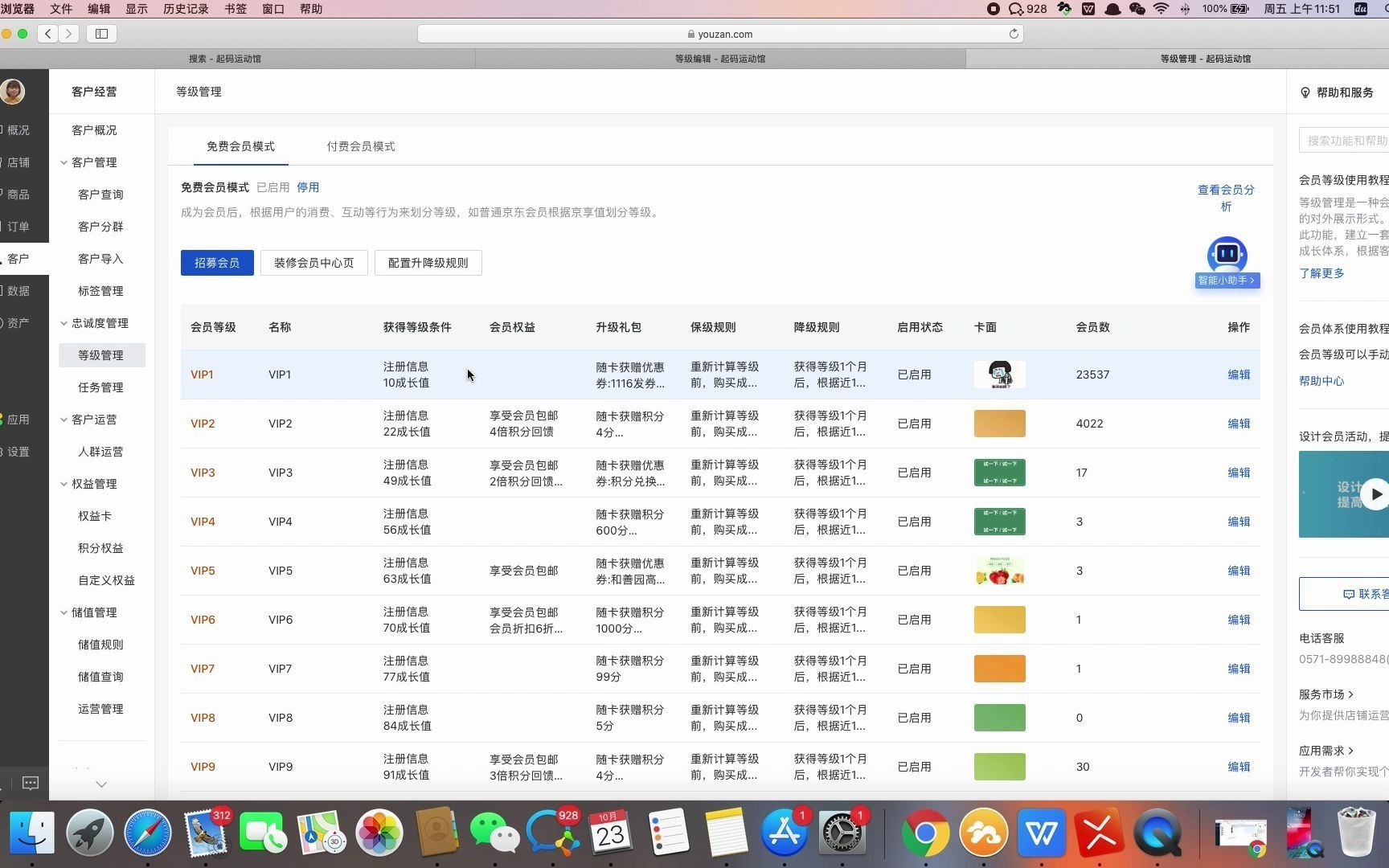Open 书签 menu in menu bar
Image resolution: width=1389 pixels, height=868 pixels.
pos(236,9)
